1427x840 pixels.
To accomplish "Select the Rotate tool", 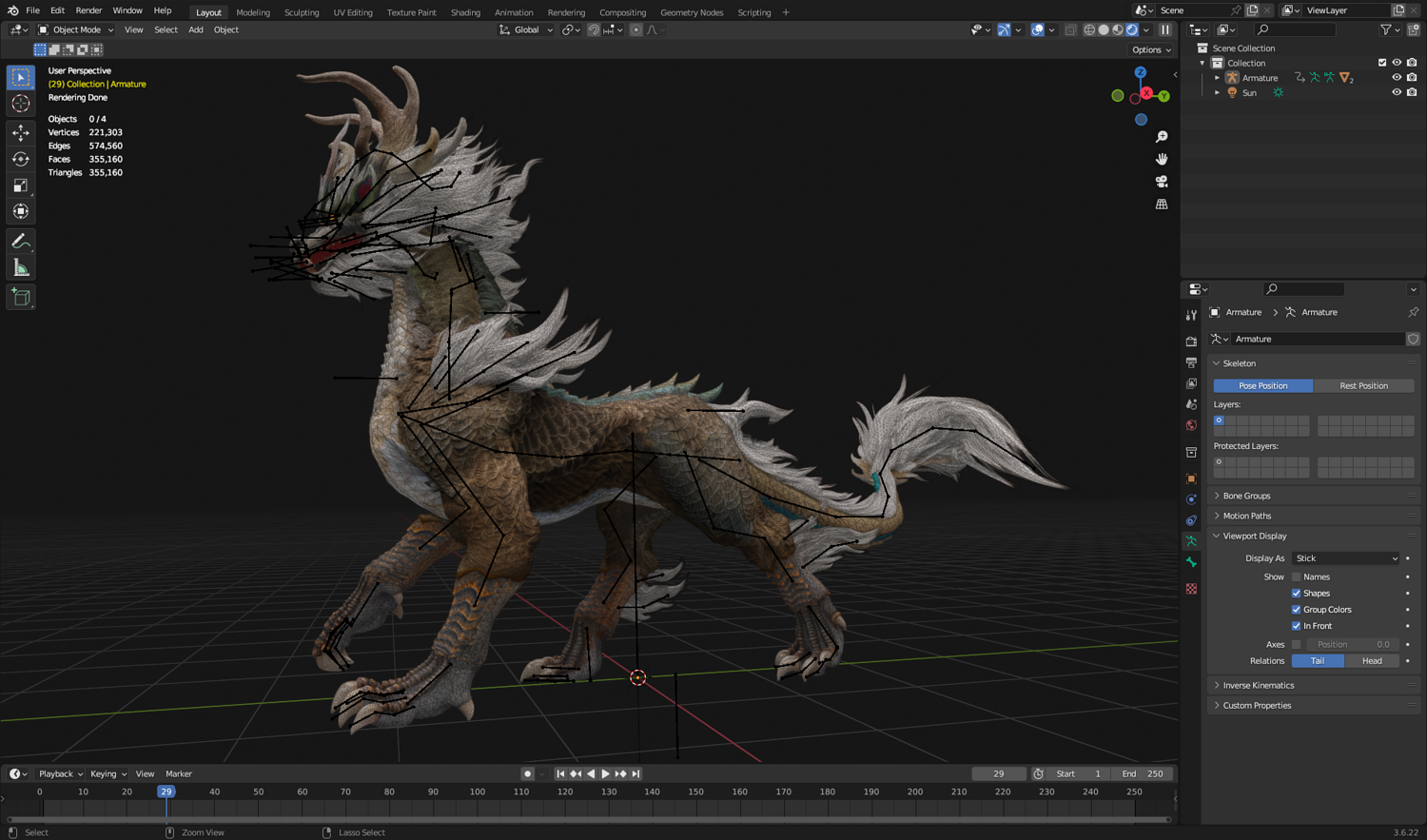I will [x=20, y=159].
